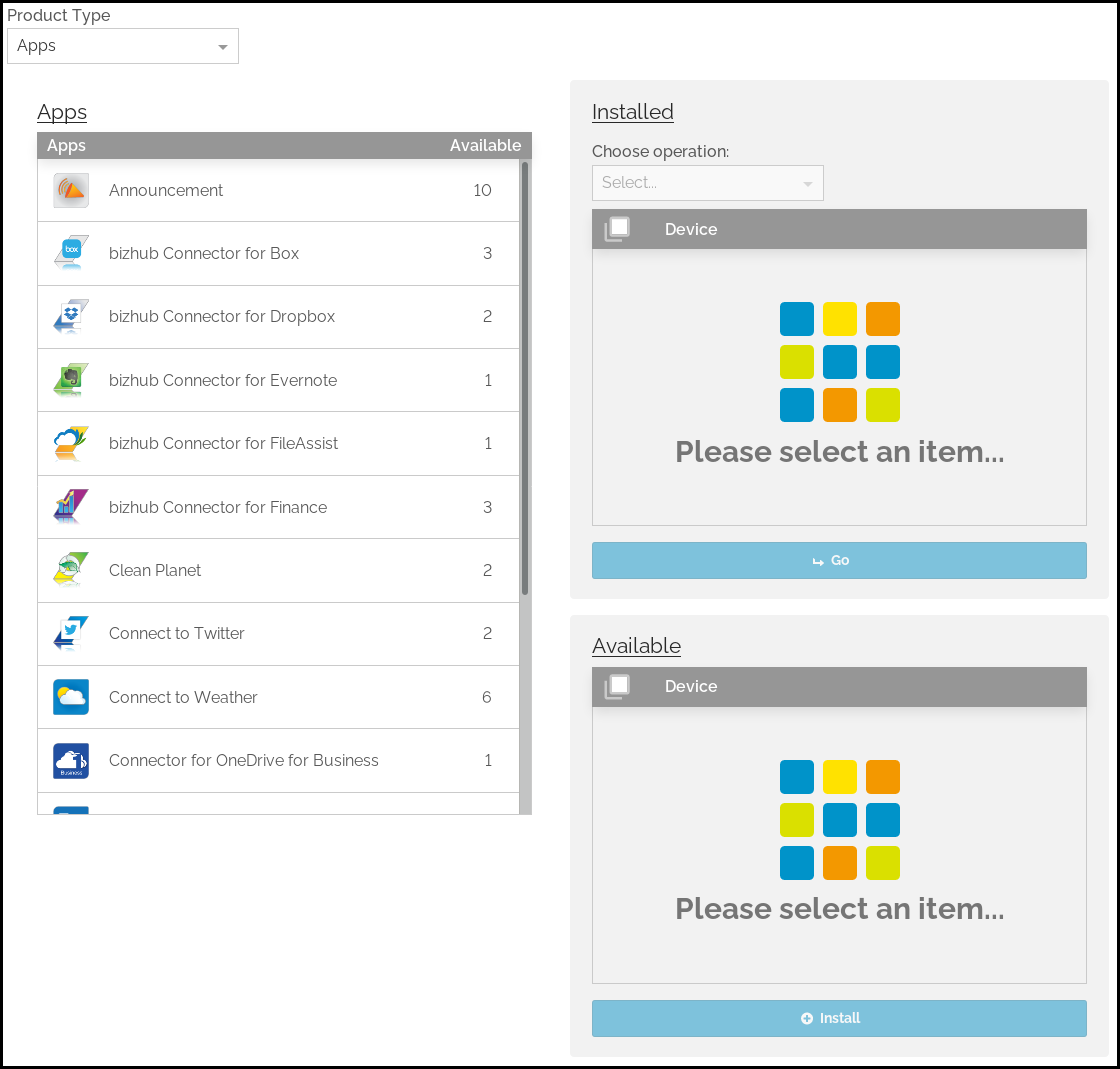Image resolution: width=1120 pixels, height=1069 pixels.
Task: Open the Product Type dropdown
Action: [x=123, y=46]
